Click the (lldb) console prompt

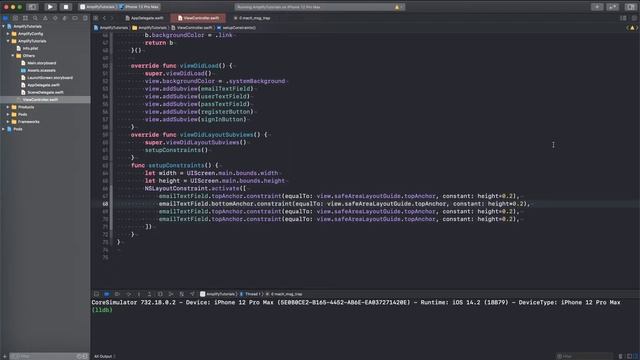102,310
